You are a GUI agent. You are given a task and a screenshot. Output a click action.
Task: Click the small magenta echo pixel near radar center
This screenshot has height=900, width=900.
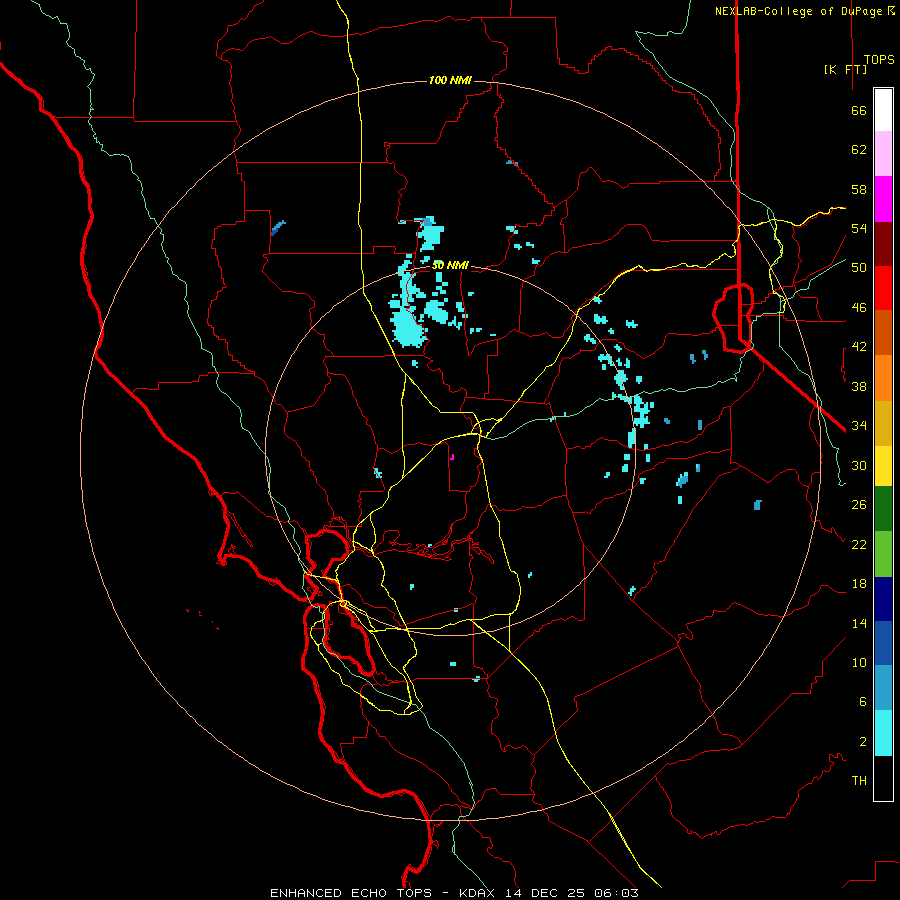click(x=452, y=457)
